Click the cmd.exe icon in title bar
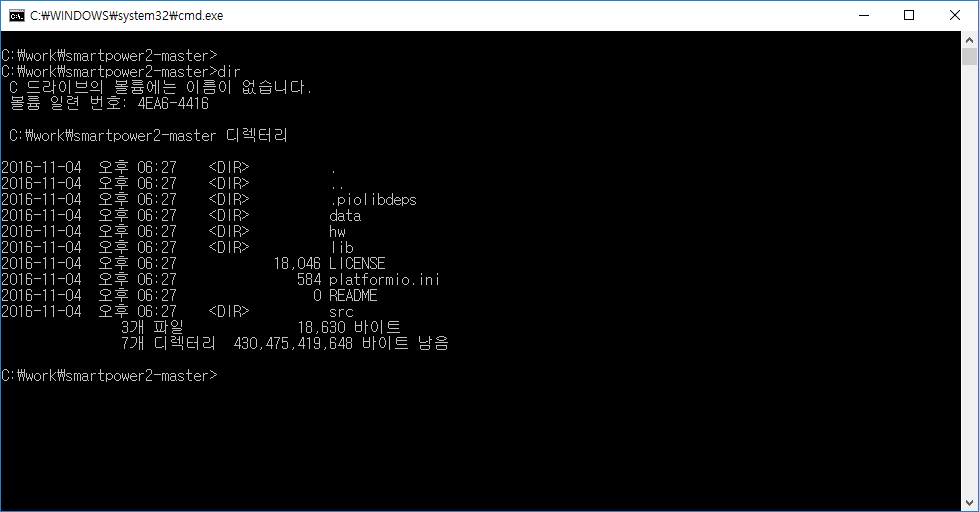Image resolution: width=979 pixels, height=512 pixels. [16, 16]
